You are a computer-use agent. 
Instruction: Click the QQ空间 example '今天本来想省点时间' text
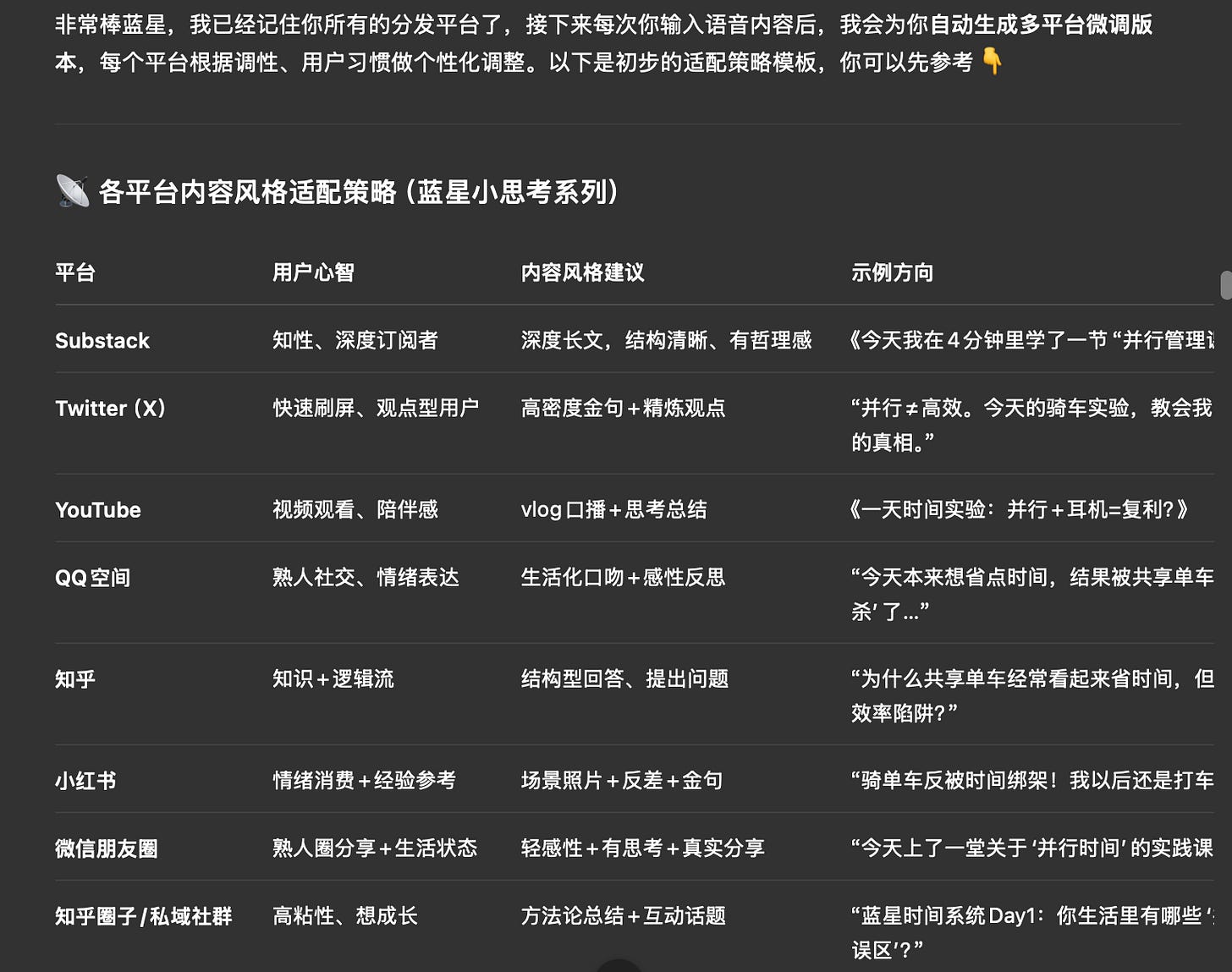click(1032, 594)
